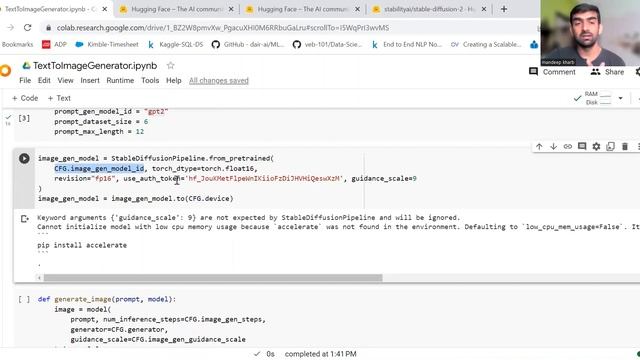This screenshot has height=360, width=640.
Task: Open the Edit menu
Action: pos(44,80)
